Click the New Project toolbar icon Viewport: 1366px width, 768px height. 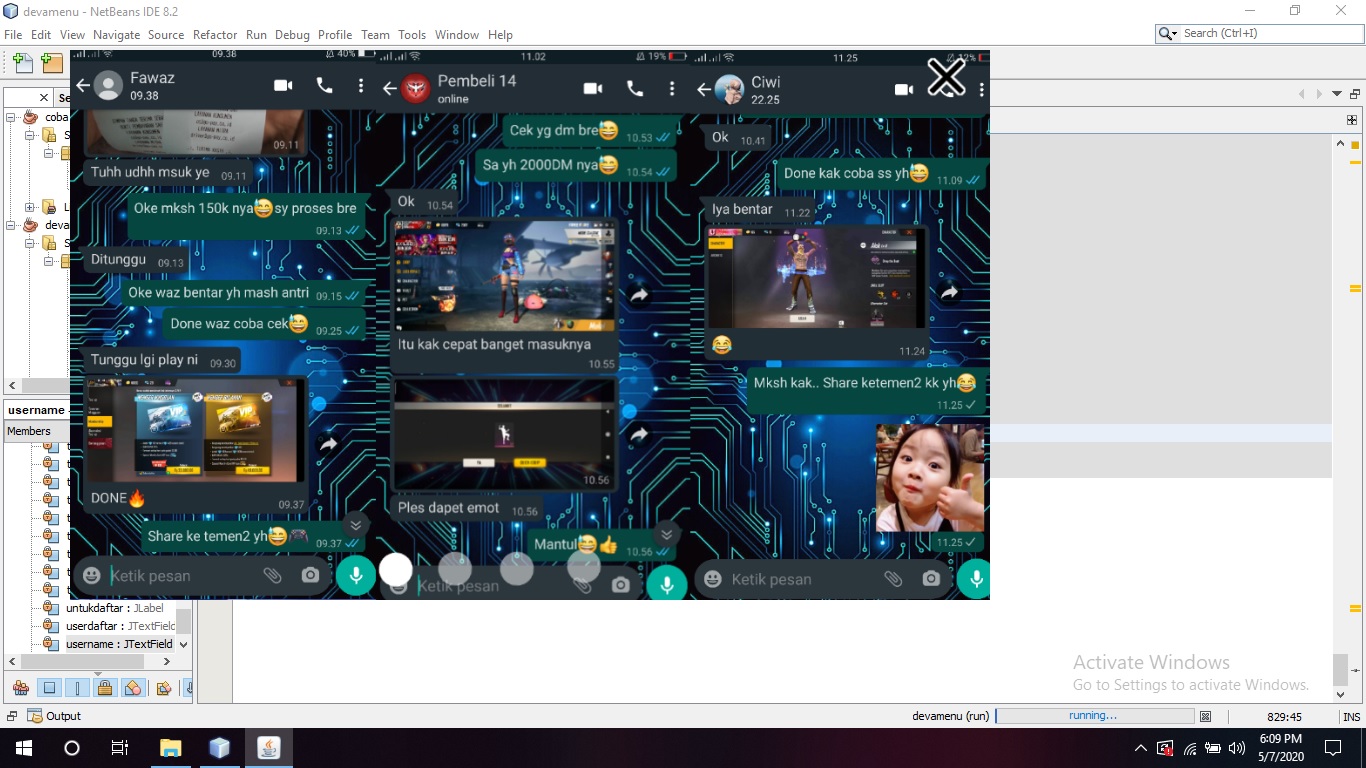pos(52,63)
